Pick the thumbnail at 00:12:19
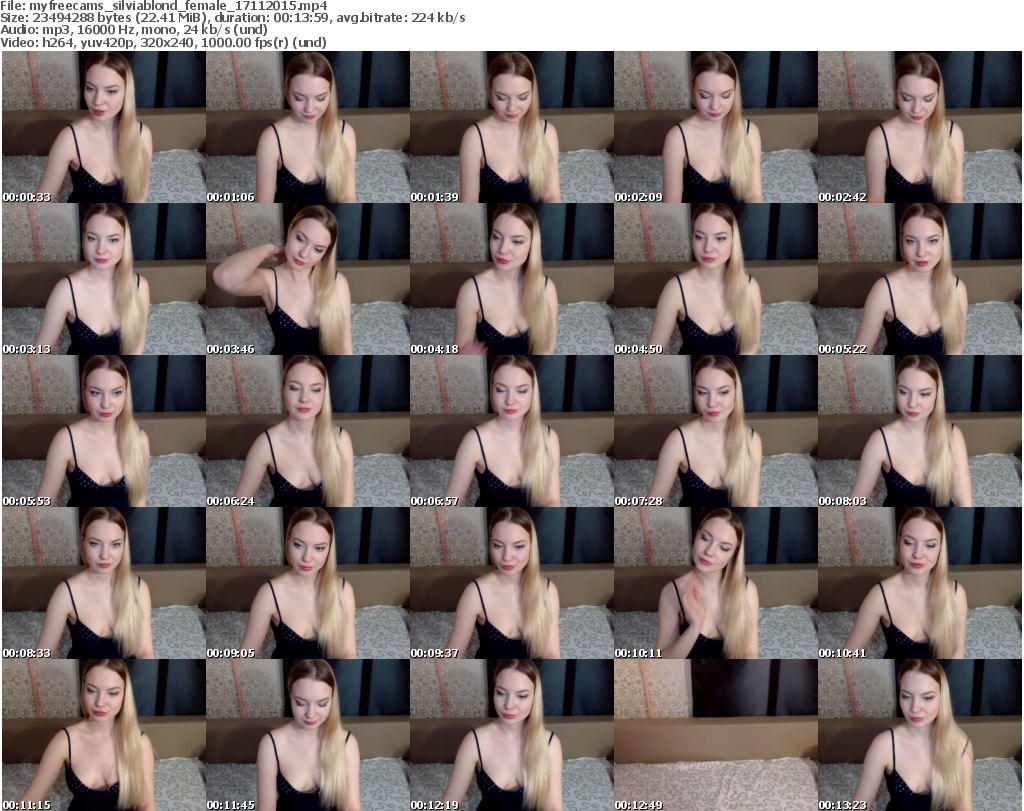 pos(512,735)
